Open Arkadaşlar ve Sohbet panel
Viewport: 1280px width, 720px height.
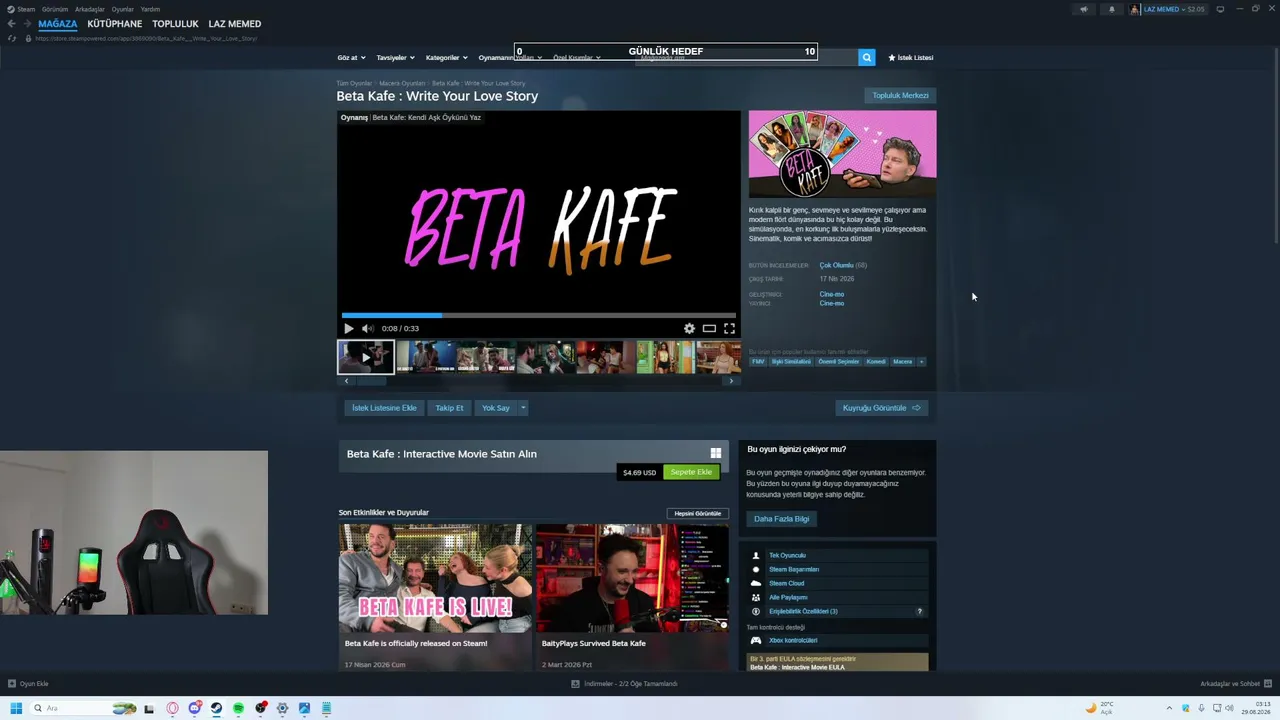(x=1236, y=684)
